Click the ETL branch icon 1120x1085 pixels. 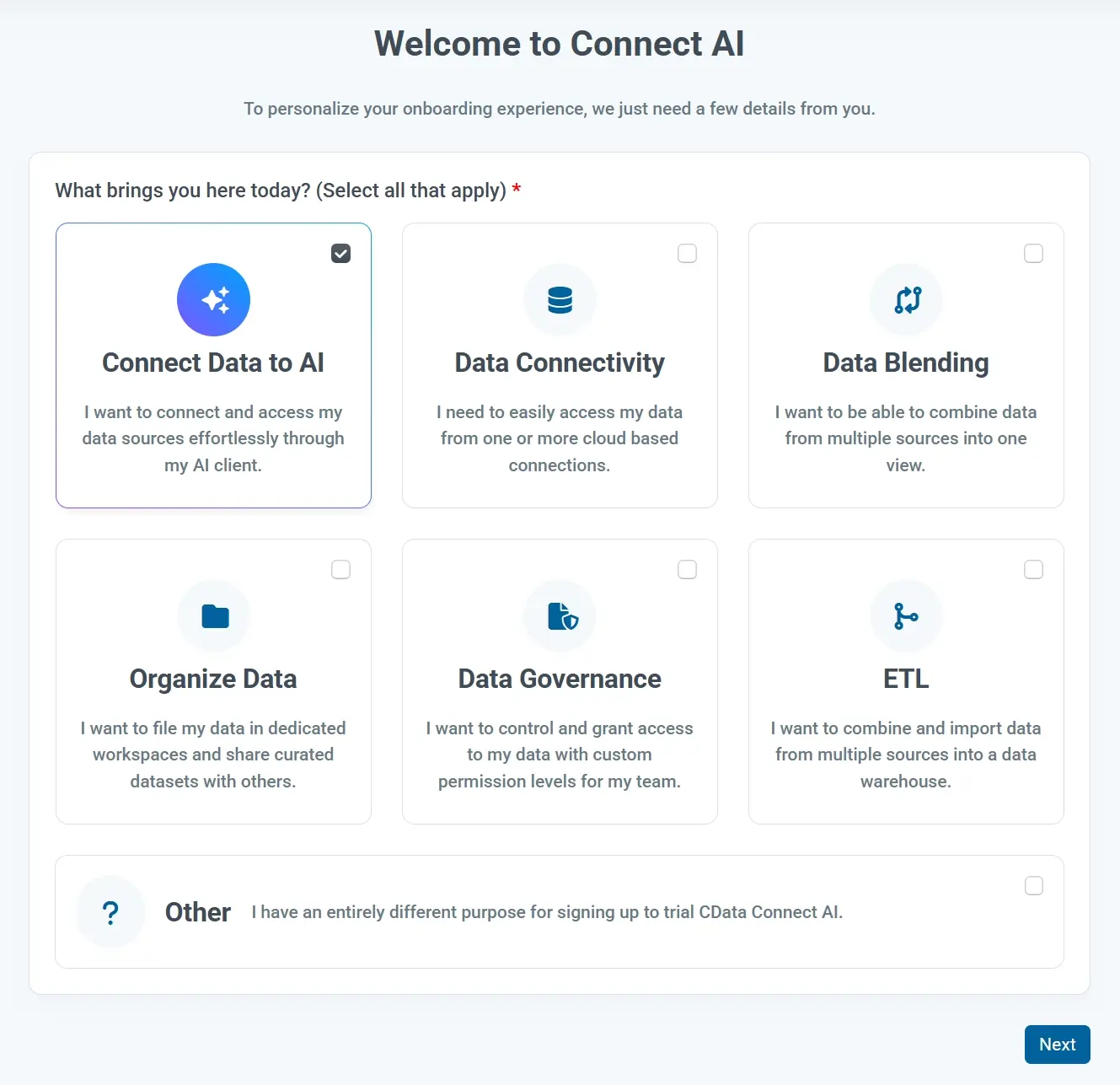[x=906, y=616]
